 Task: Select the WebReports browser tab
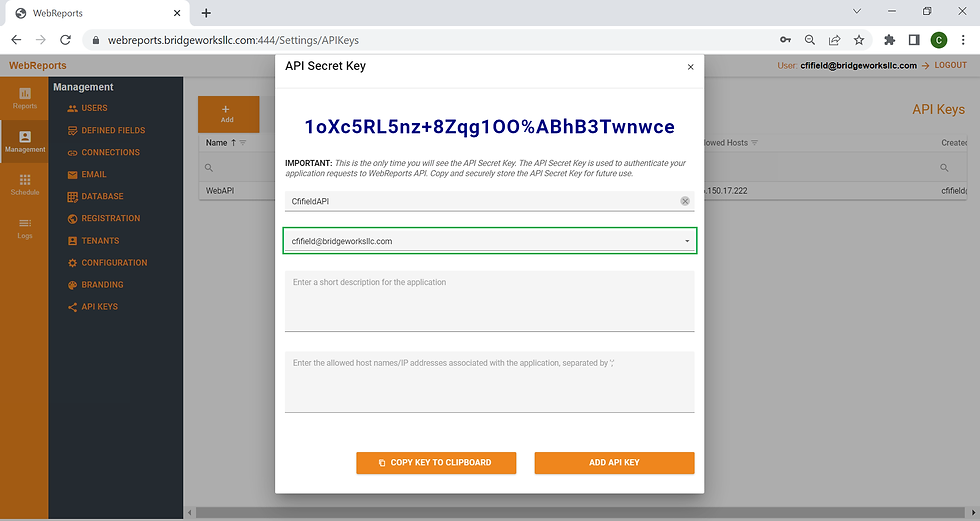coord(97,14)
